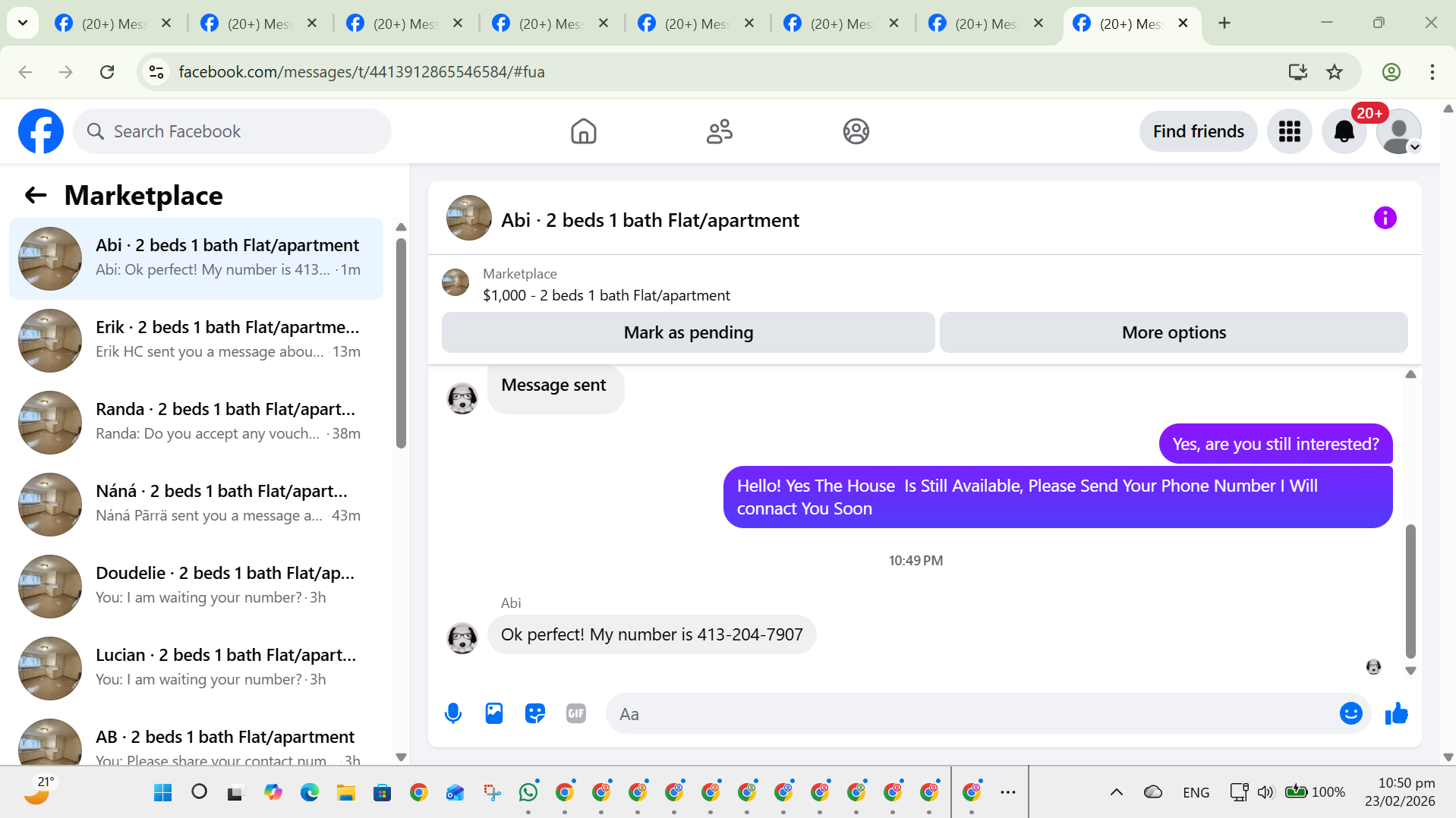The height and width of the screenshot is (818, 1456).
Task: Show hidden system tray icons
Action: 1116,792
